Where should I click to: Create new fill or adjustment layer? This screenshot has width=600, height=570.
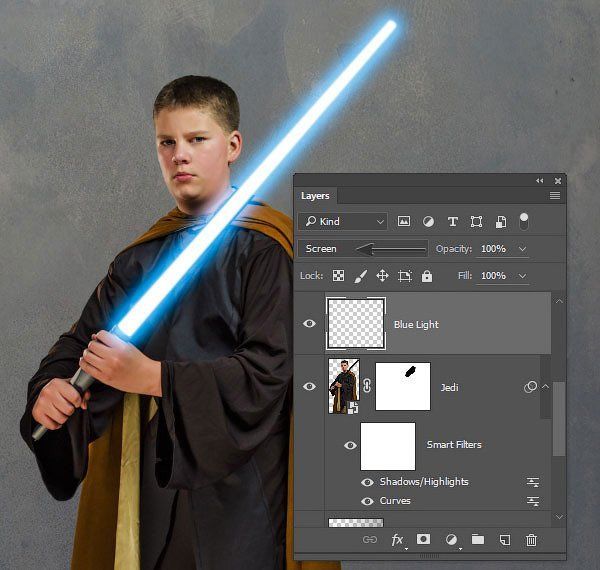pos(452,540)
